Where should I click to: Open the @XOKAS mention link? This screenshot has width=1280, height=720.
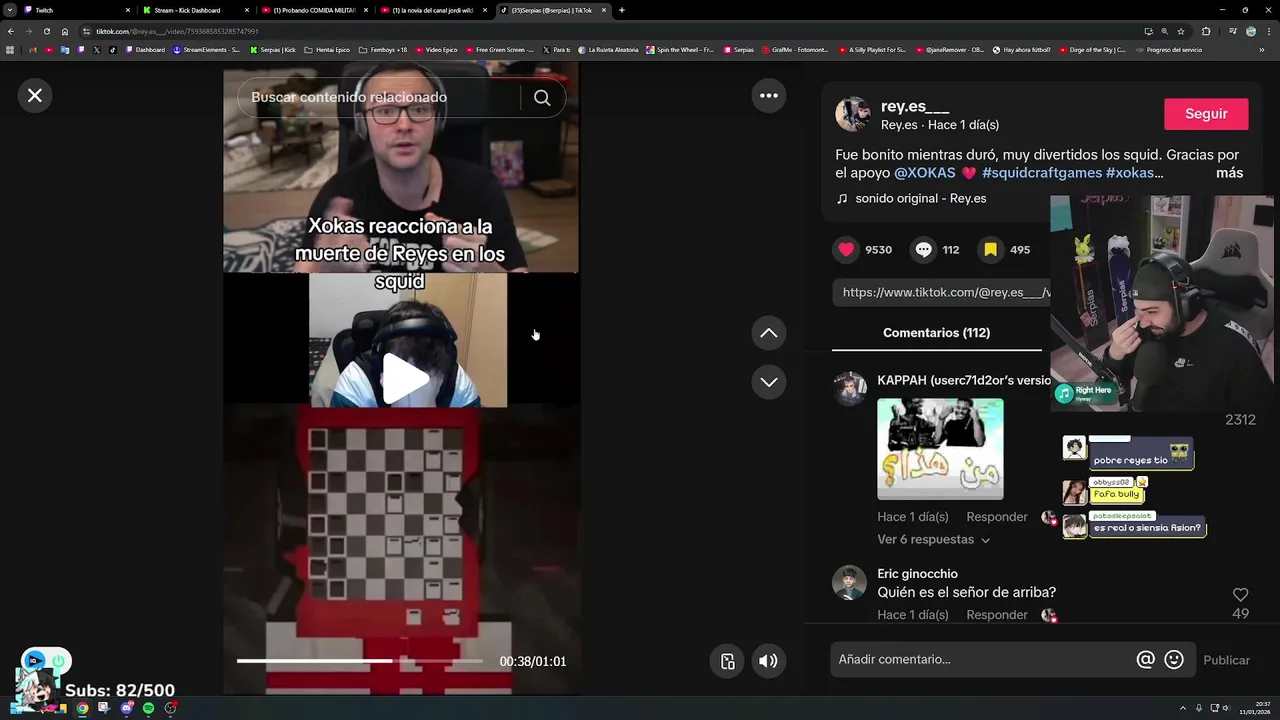925,173
